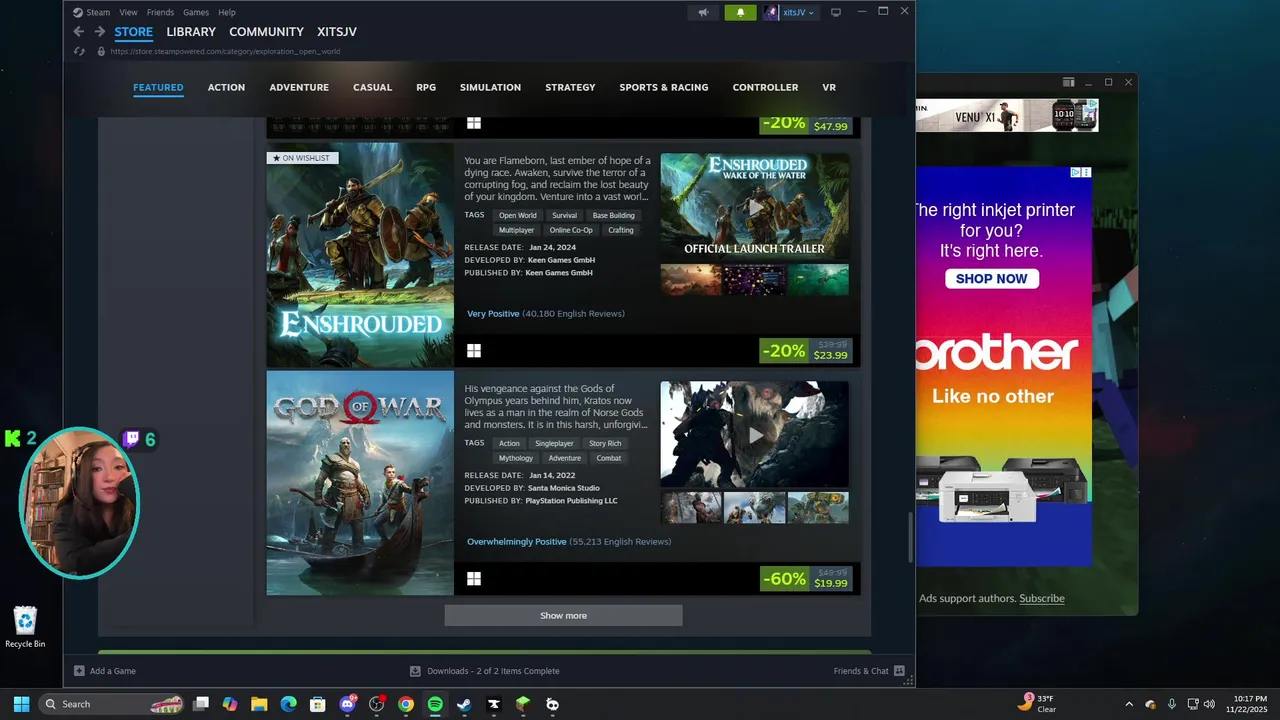The height and width of the screenshot is (720, 1280).
Task: Click the Show more button
Action: [x=563, y=616]
